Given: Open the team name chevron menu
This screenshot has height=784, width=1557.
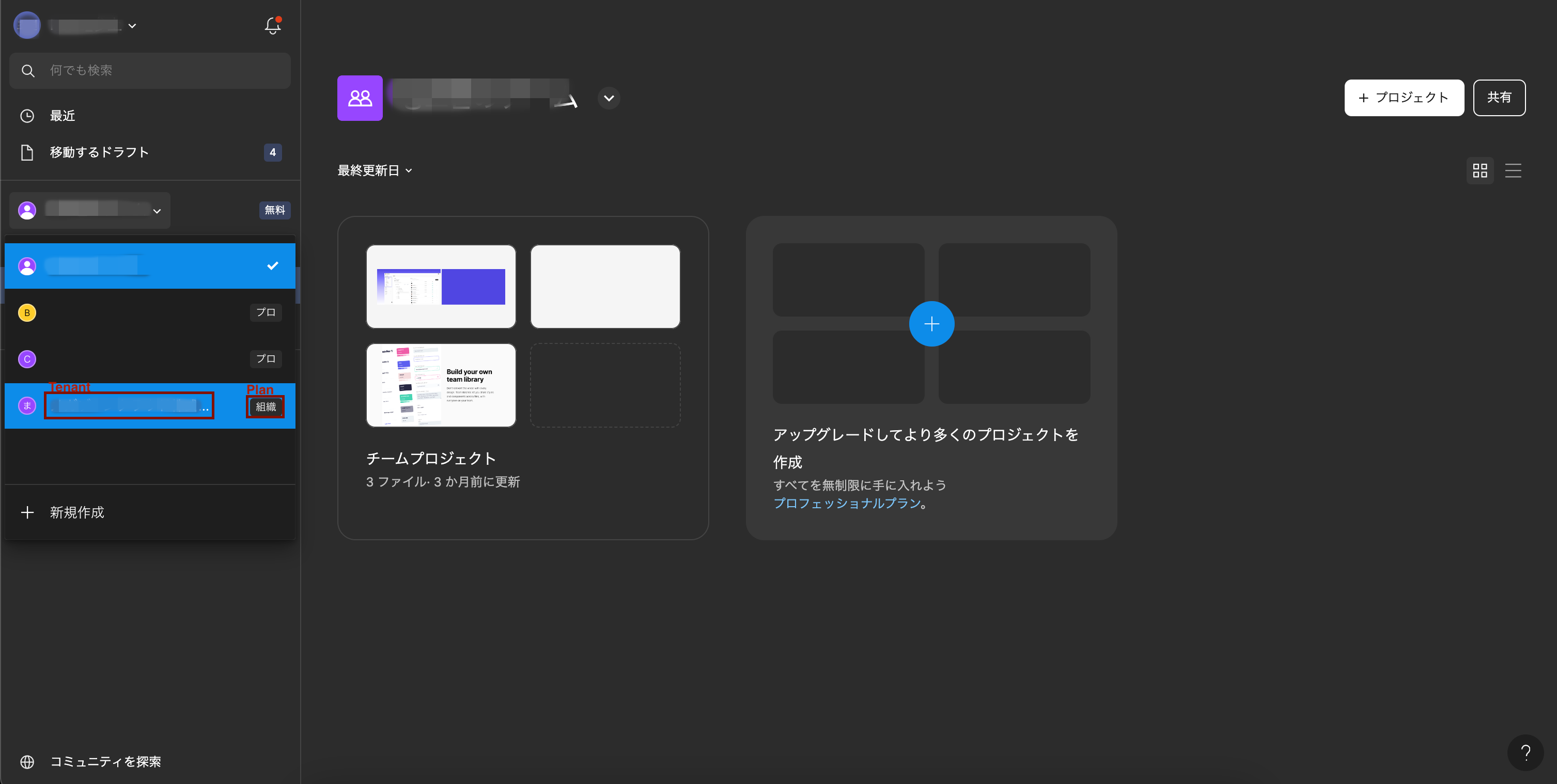Looking at the screenshot, I should coord(609,98).
